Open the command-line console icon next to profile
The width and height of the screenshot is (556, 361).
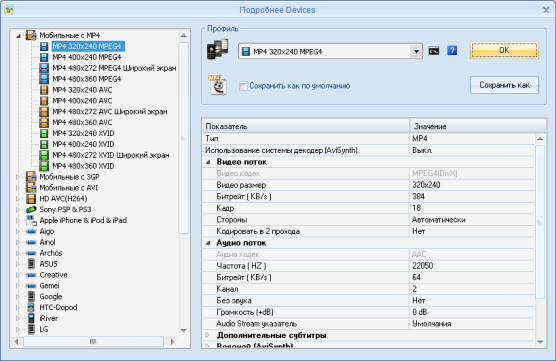point(434,51)
